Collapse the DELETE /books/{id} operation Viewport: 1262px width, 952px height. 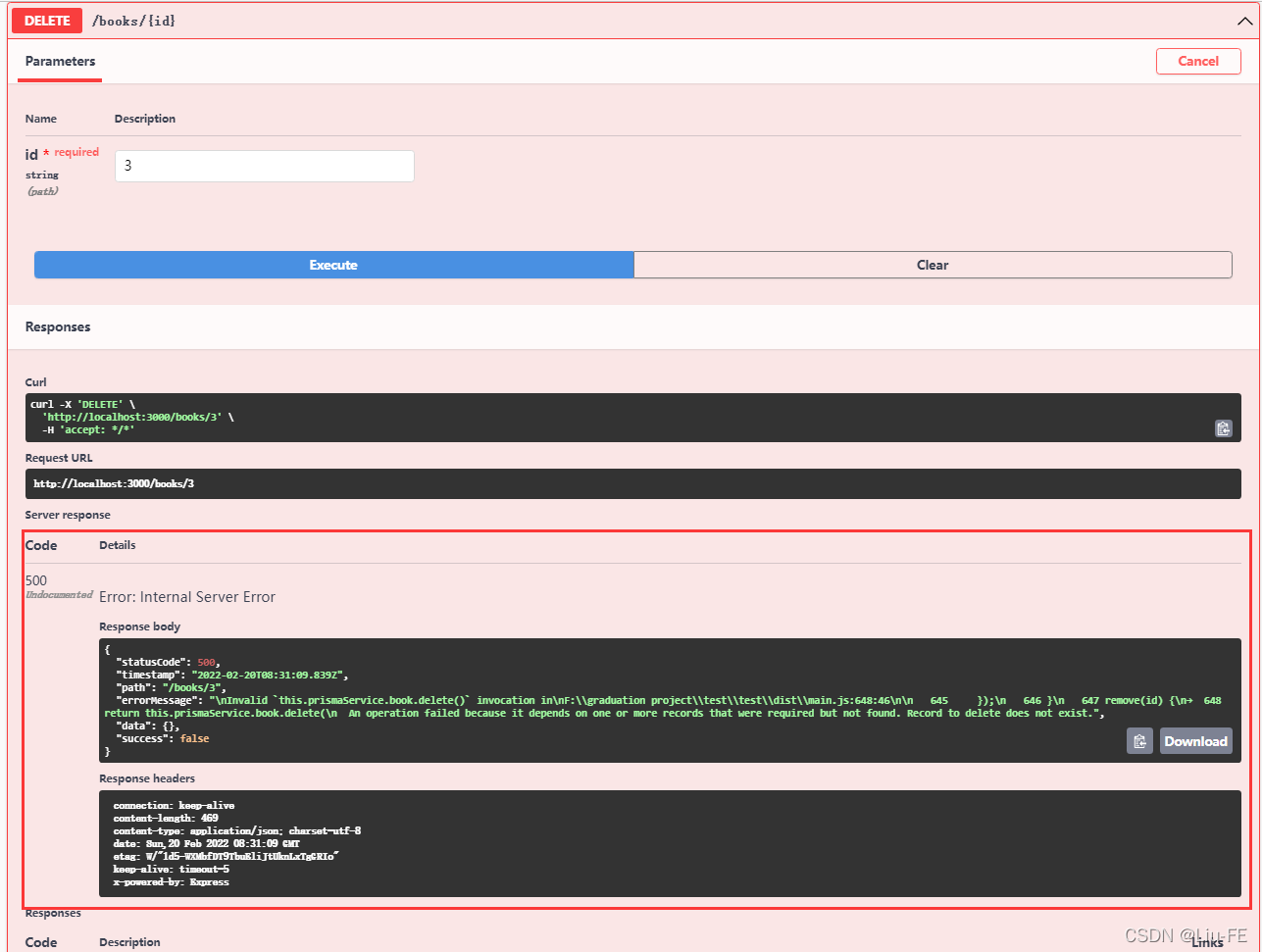(1244, 20)
